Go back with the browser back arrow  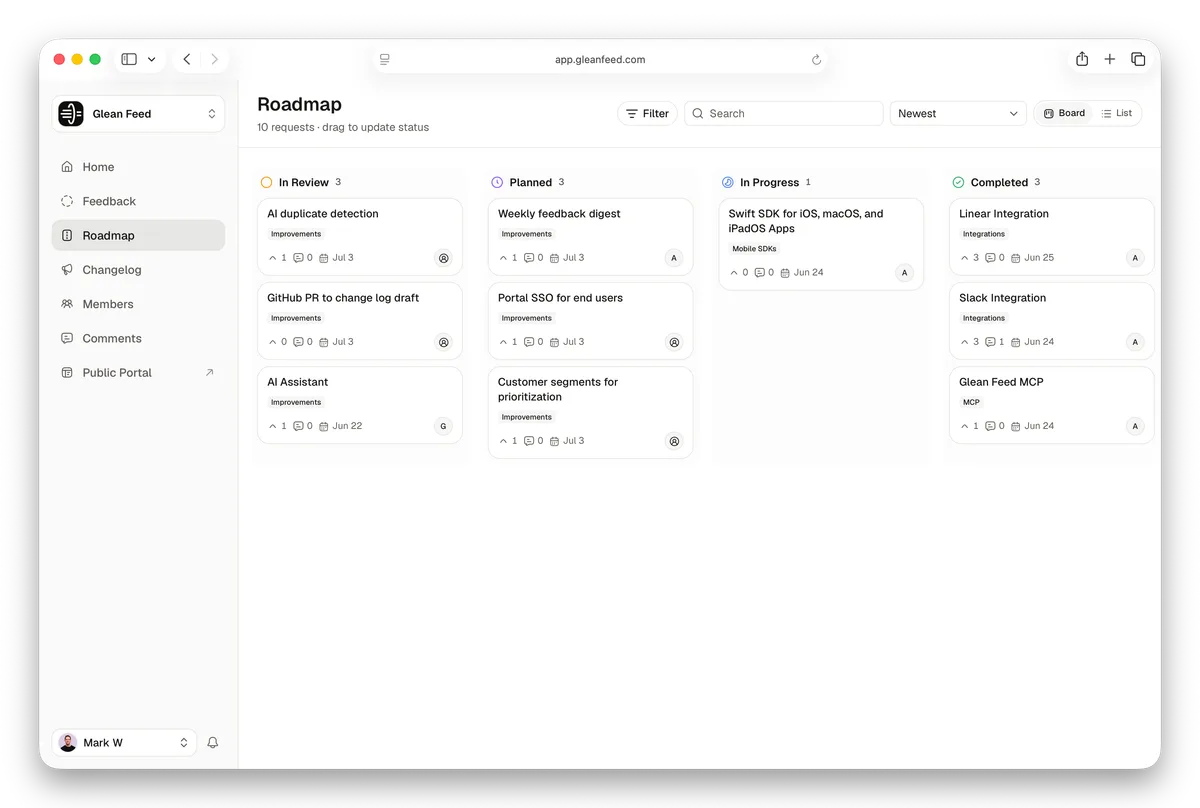click(x=187, y=59)
